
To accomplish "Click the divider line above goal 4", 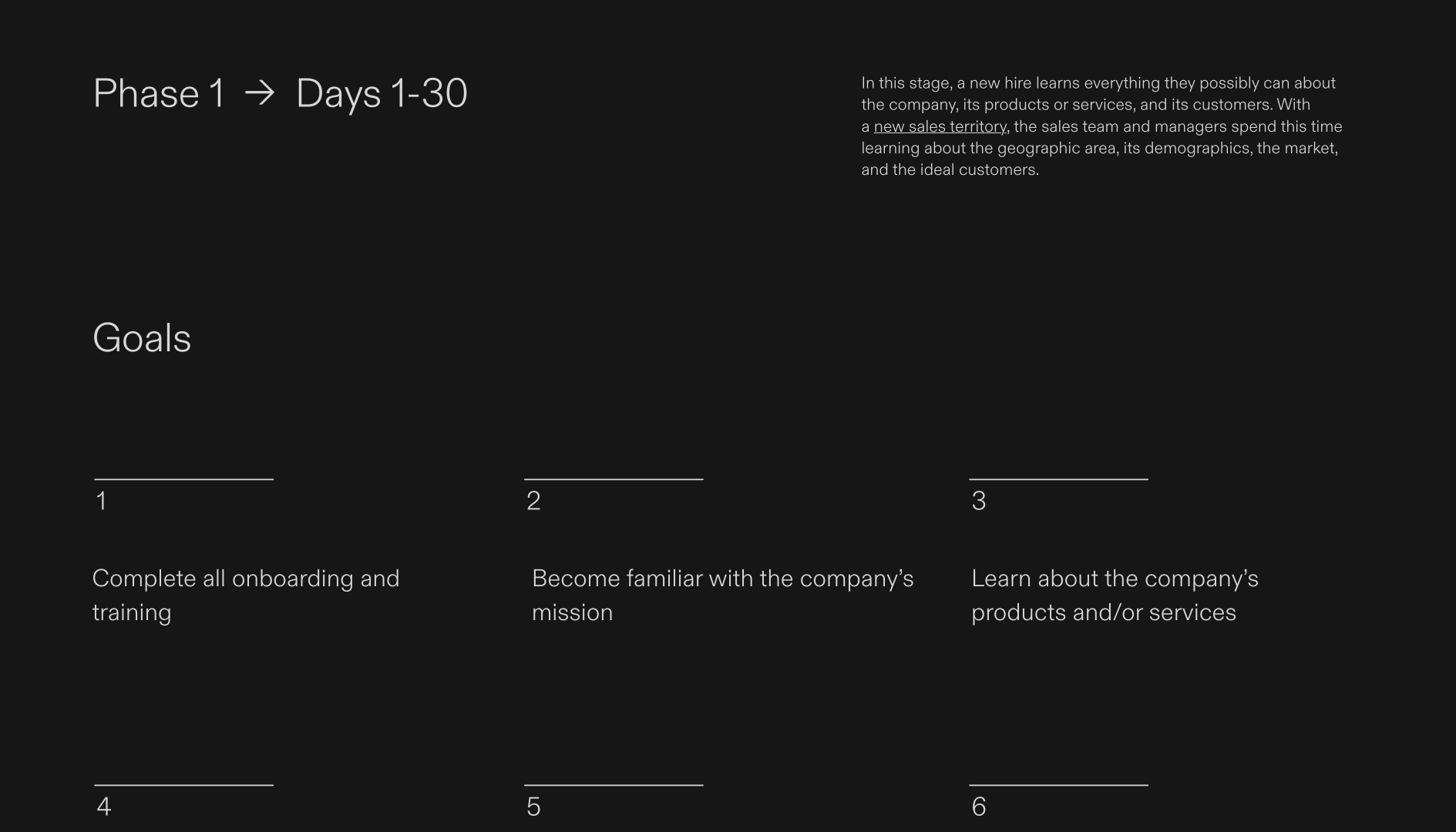I will coord(183,785).
